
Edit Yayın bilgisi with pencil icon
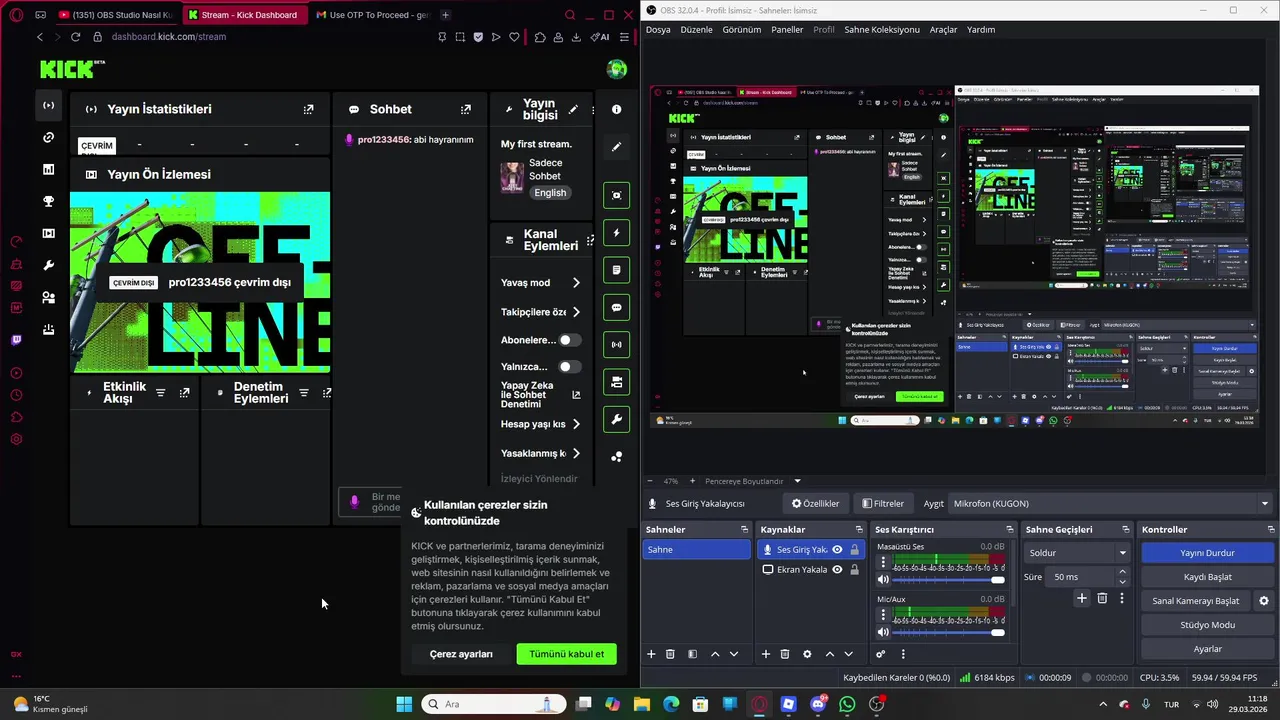pos(573,109)
